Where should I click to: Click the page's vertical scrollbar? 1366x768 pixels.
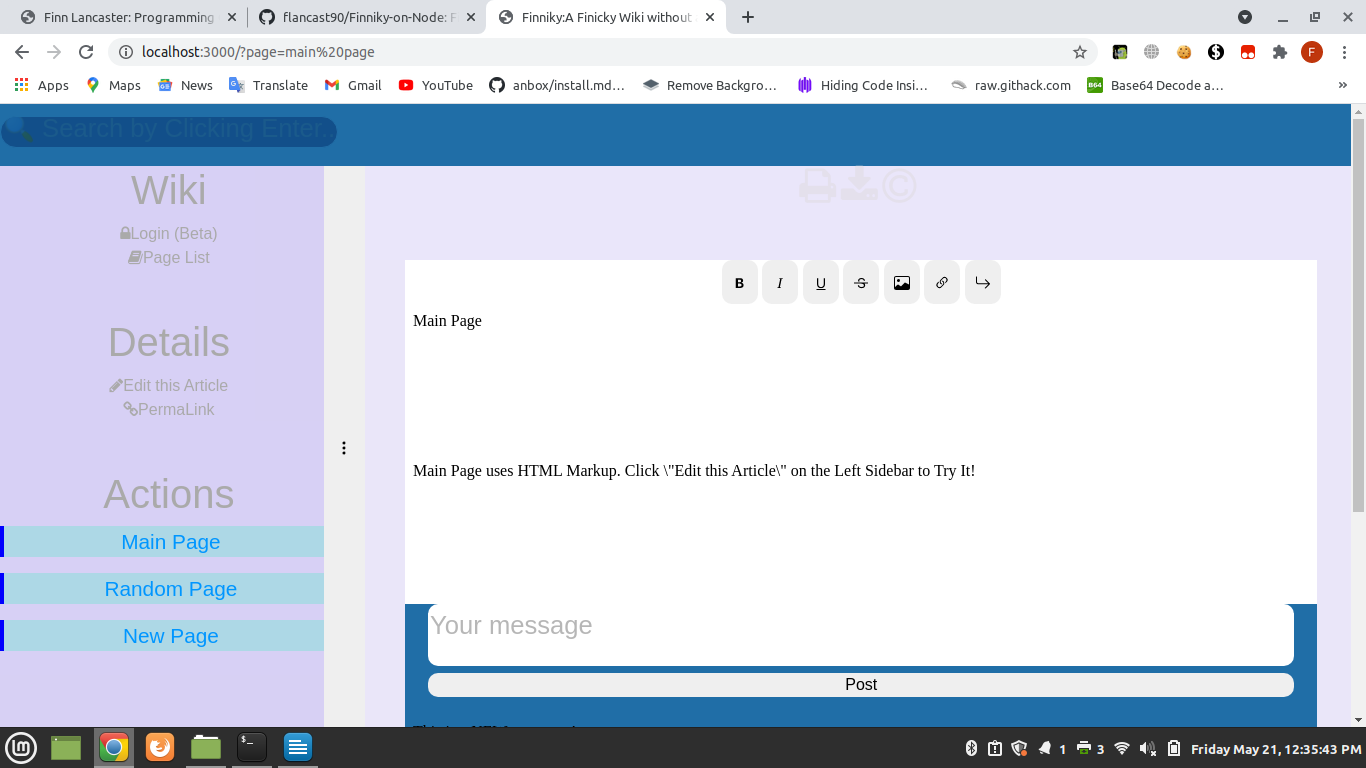1358,315
